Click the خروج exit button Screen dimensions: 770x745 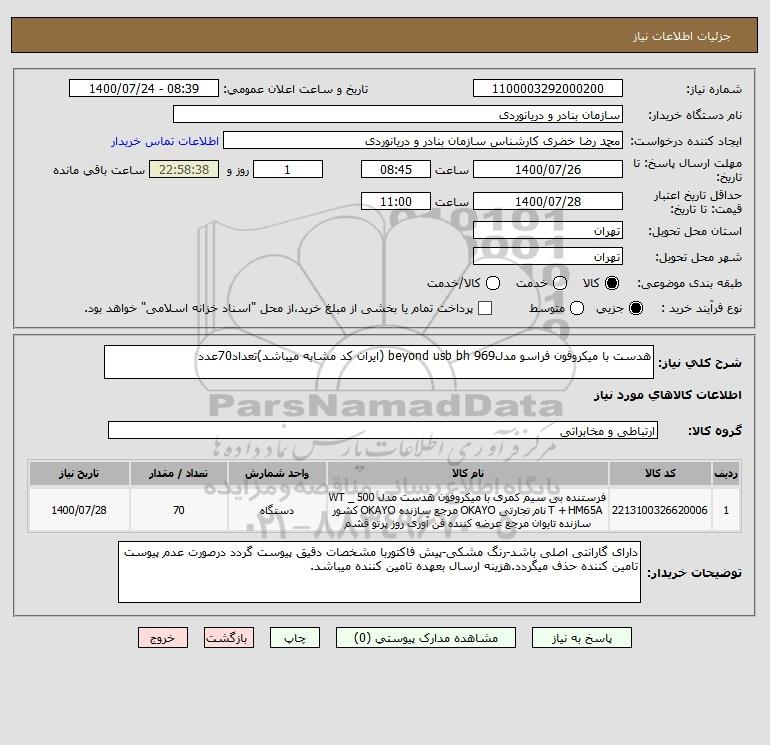point(163,638)
